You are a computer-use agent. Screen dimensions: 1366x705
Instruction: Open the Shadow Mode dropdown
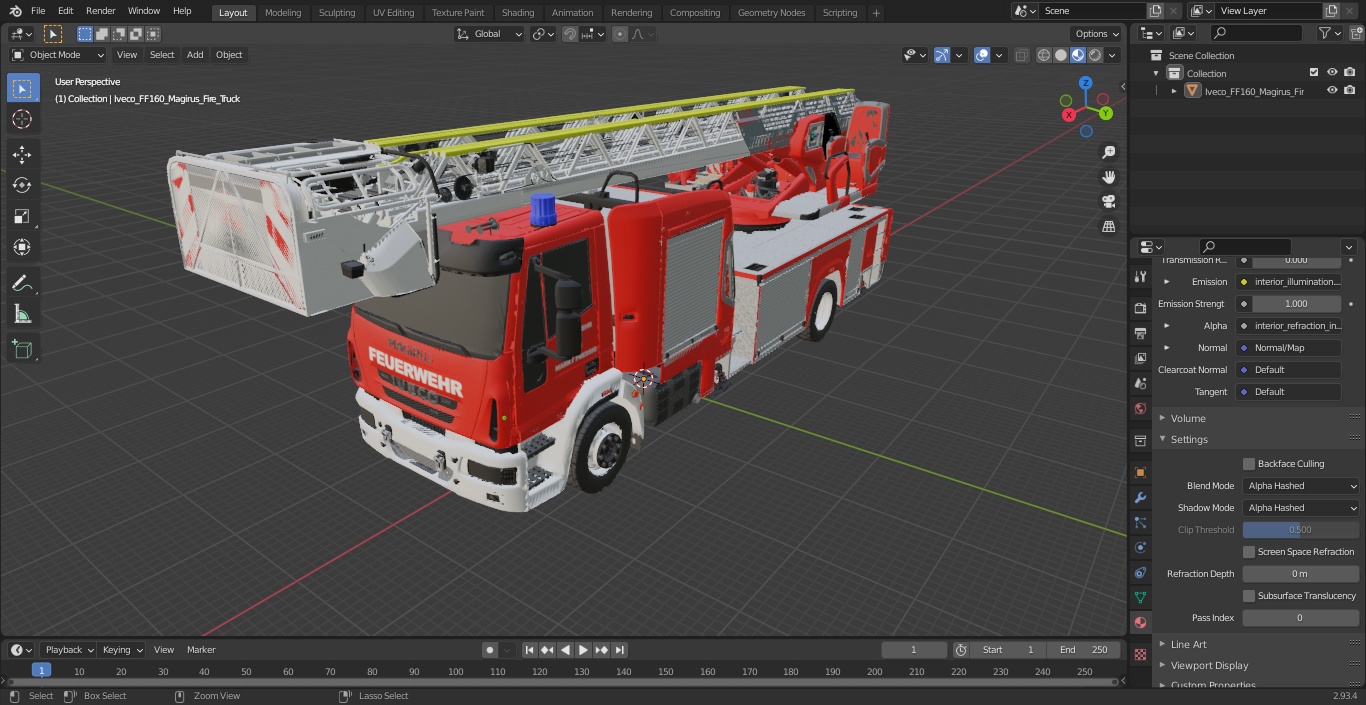click(x=1301, y=508)
